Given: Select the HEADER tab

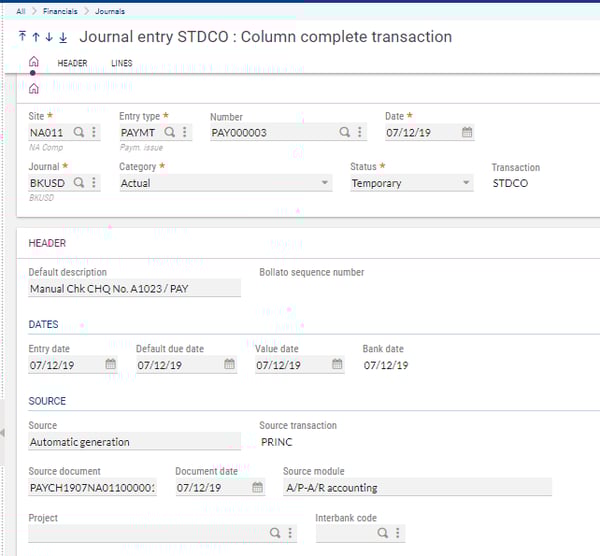Looking at the screenshot, I should pyautogui.click(x=72, y=63).
